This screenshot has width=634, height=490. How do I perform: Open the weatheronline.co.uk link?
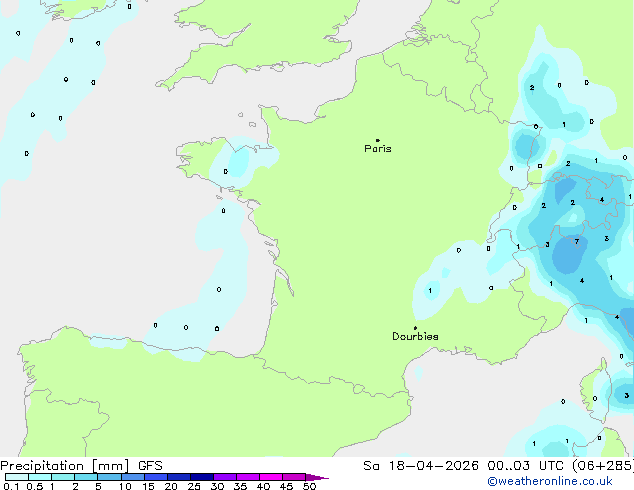550,481
